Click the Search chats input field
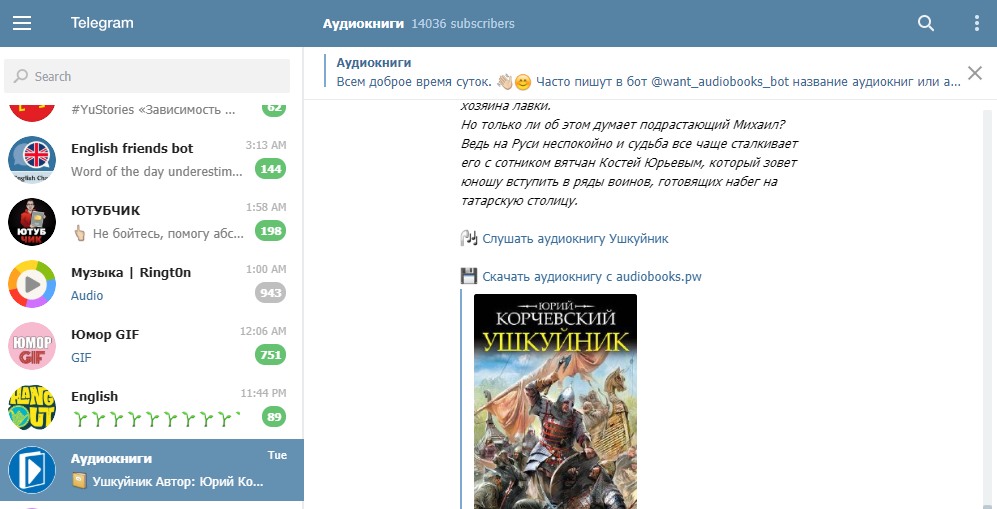The width and height of the screenshot is (997, 509). pos(152,76)
